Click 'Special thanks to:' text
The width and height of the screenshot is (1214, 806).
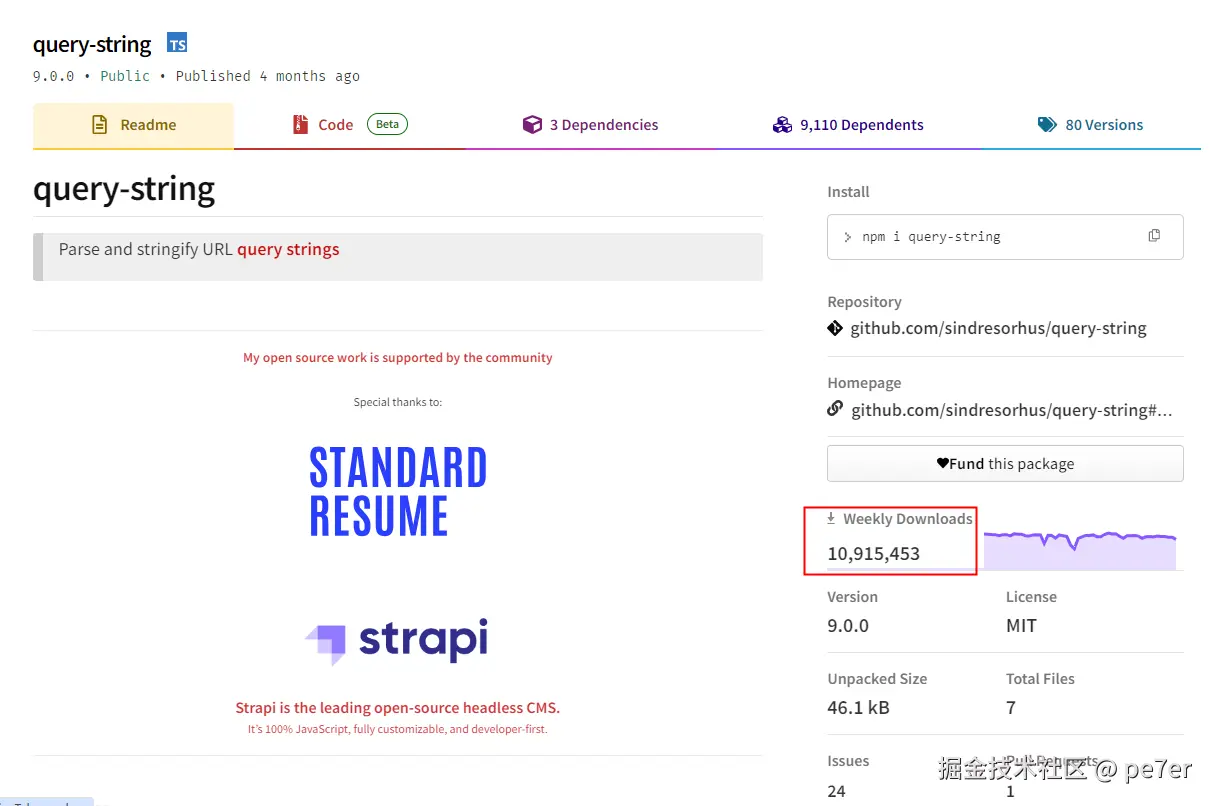398,402
